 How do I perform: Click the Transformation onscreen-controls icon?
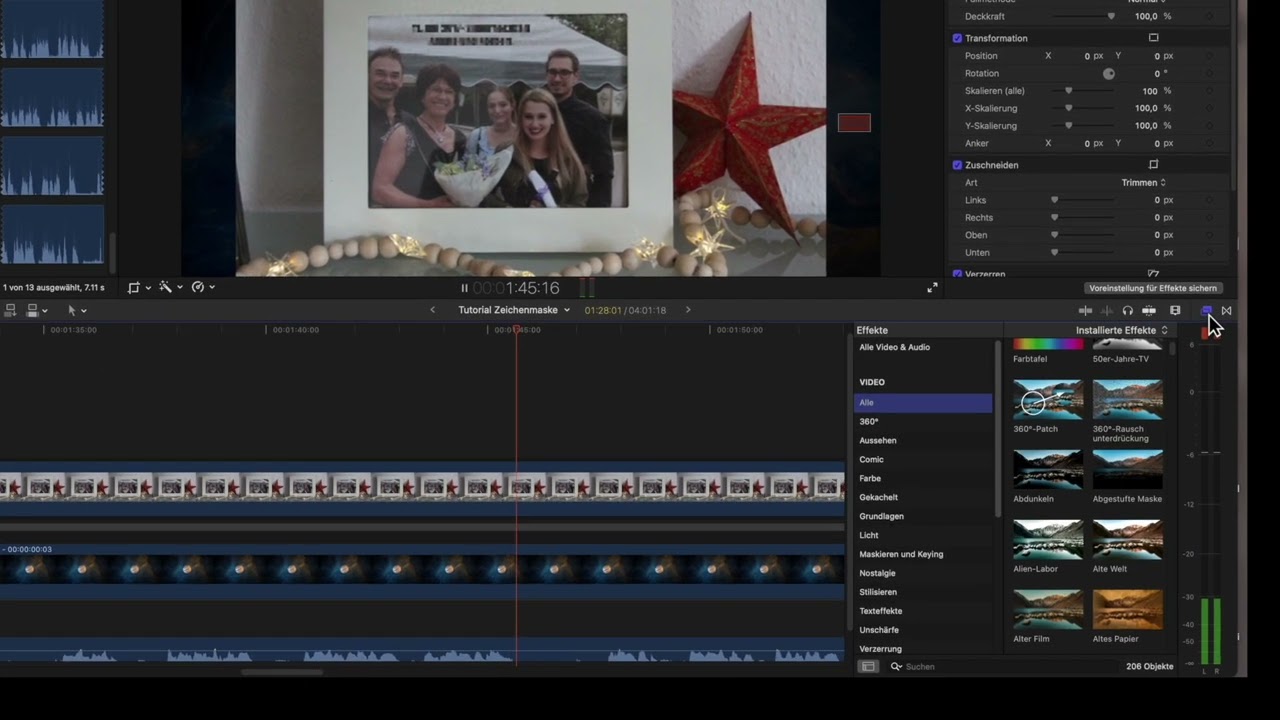pyautogui.click(x=1153, y=38)
